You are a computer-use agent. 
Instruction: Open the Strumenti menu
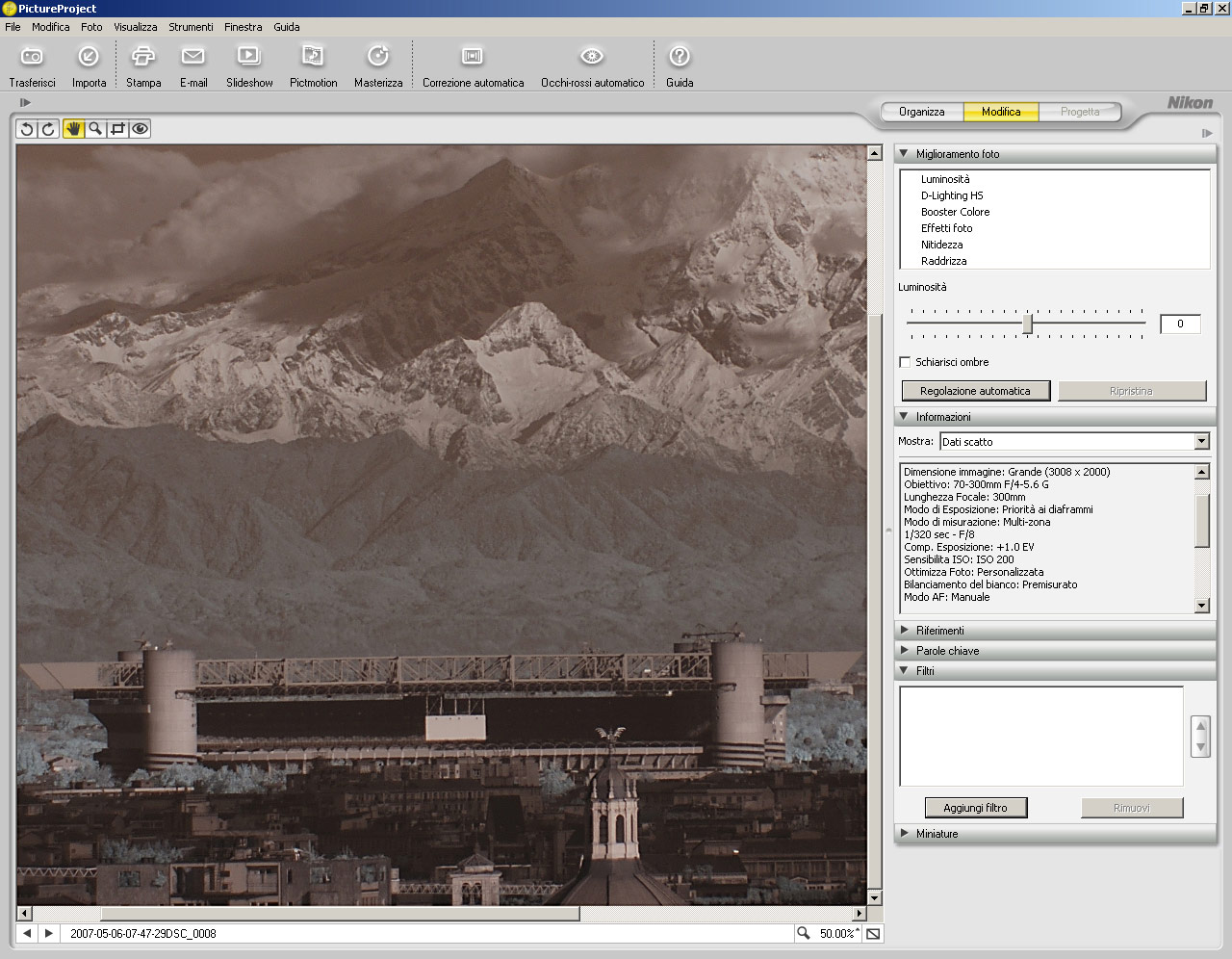[x=191, y=27]
